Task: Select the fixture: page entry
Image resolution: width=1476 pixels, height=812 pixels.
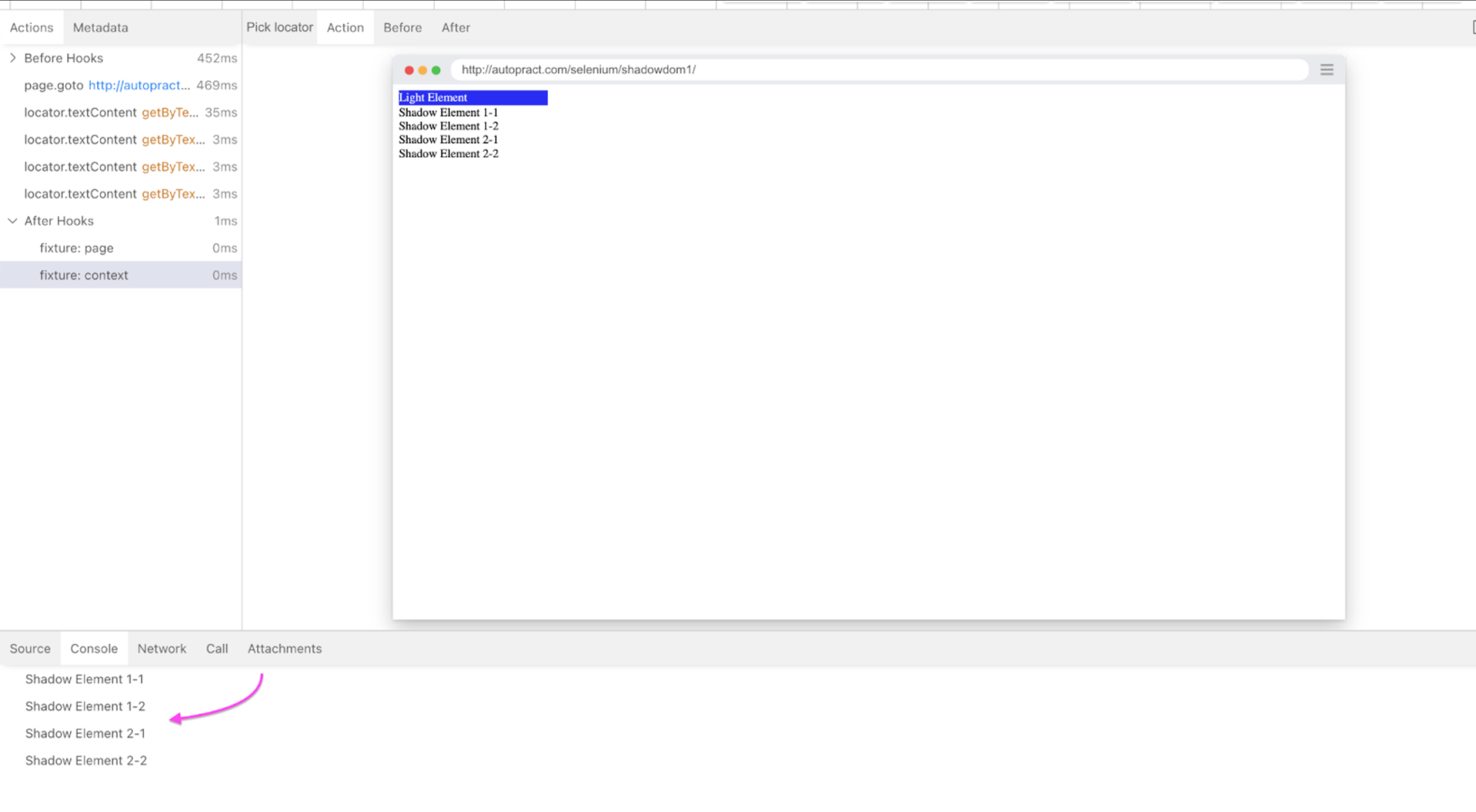Action: (x=77, y=248)
